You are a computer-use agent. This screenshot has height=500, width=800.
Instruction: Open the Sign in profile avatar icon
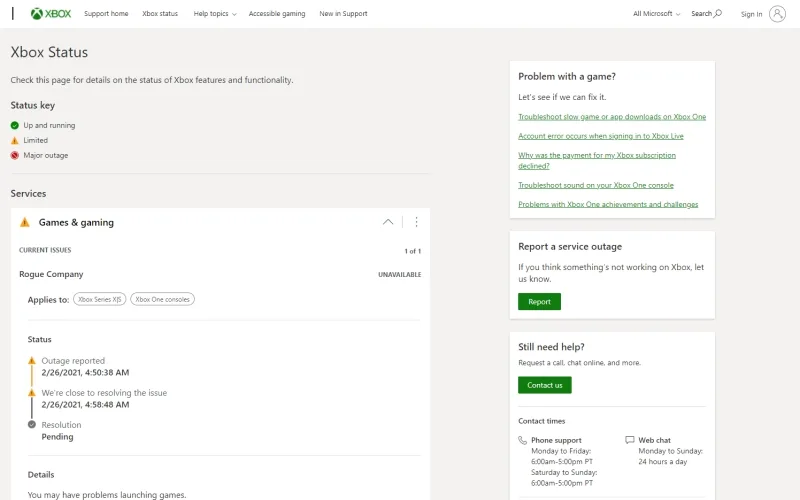tap(777, 14)
